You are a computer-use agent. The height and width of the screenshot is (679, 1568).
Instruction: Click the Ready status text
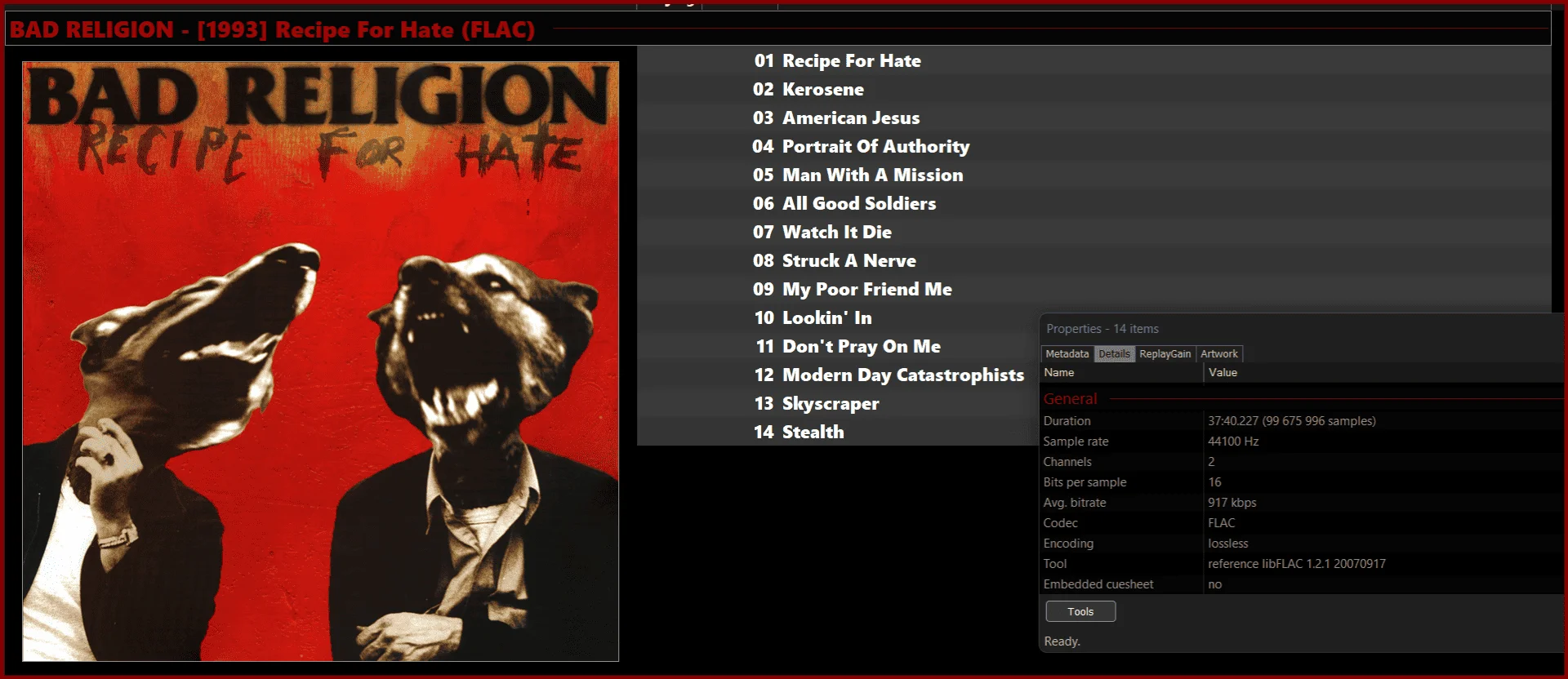[x=1062, y=641]
